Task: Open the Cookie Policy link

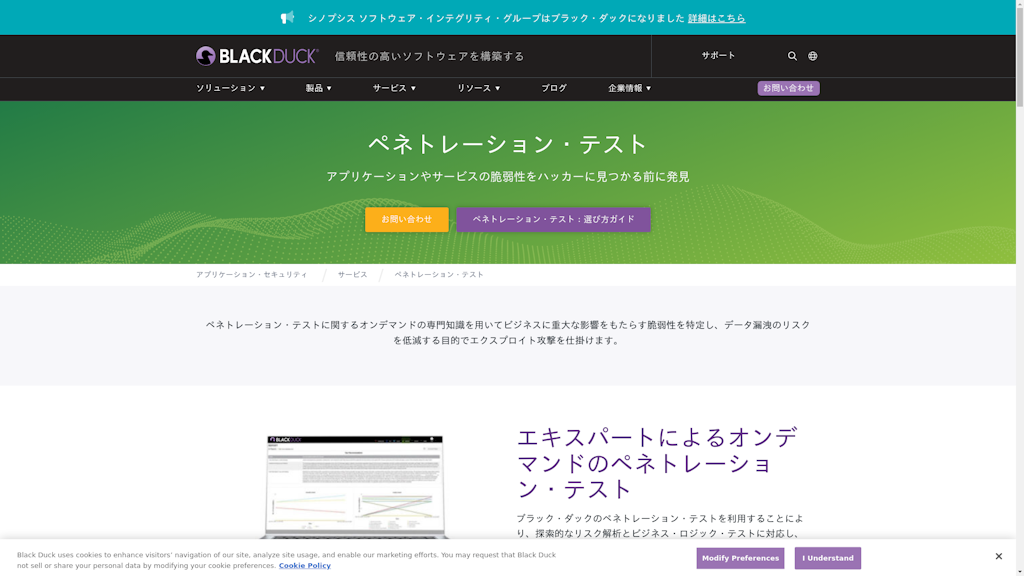Action: click(x=304, y=565)
